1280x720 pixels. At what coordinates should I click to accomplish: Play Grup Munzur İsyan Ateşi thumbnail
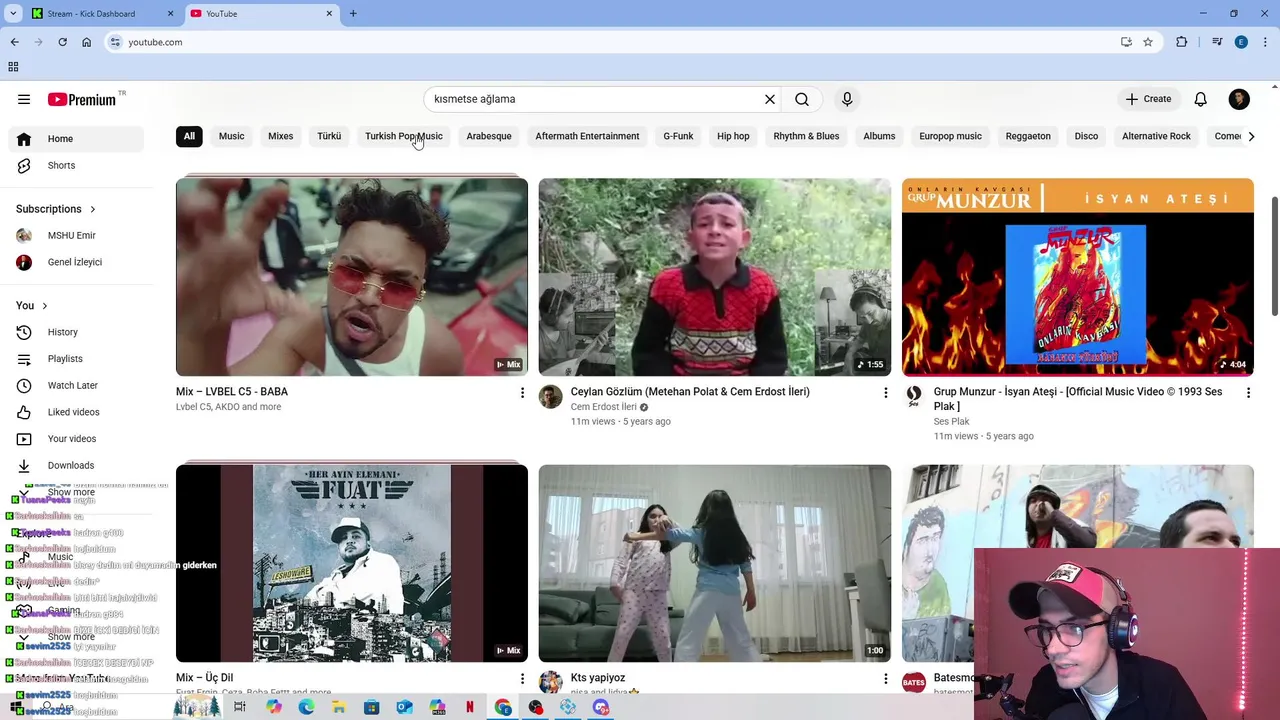(1078, 277)
